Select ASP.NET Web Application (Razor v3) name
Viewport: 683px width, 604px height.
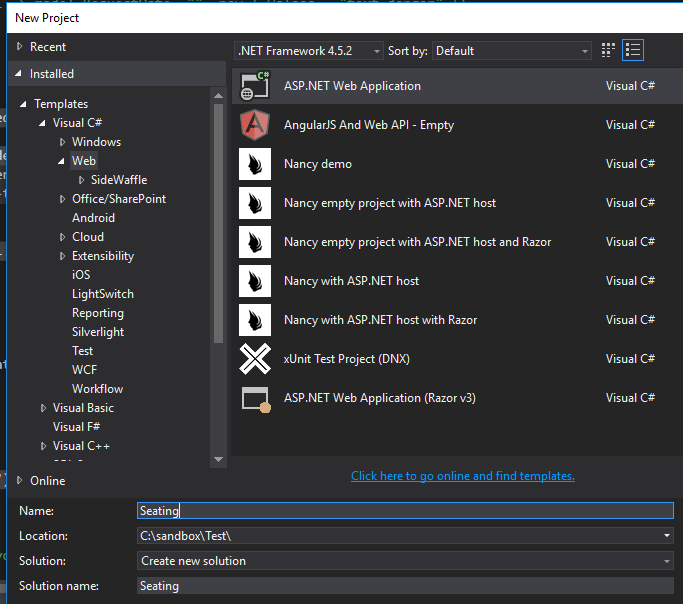[x=380, y=398]
